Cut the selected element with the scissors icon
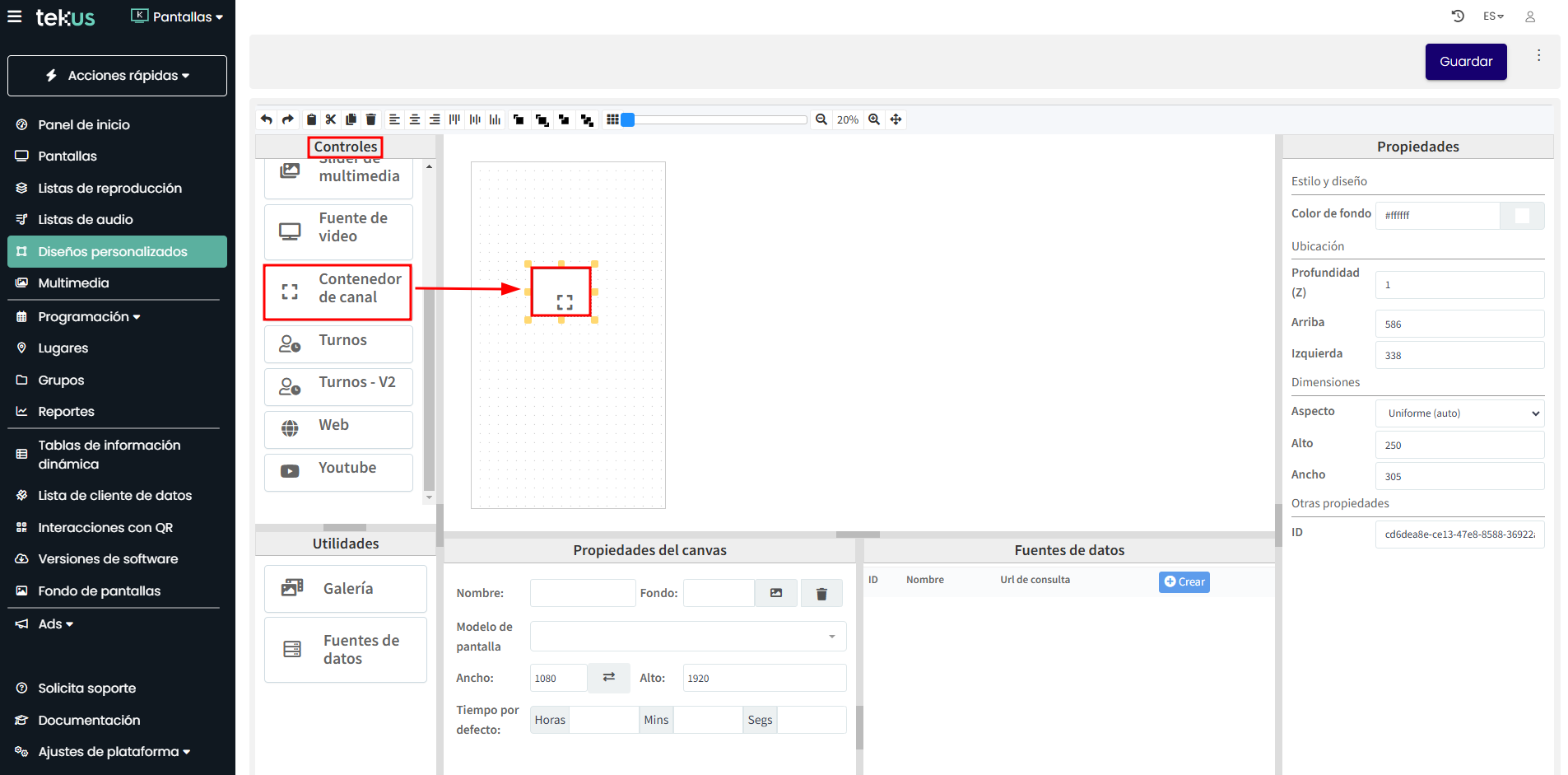This screenshot has width=1568, height=775. [x=331, y=119]
